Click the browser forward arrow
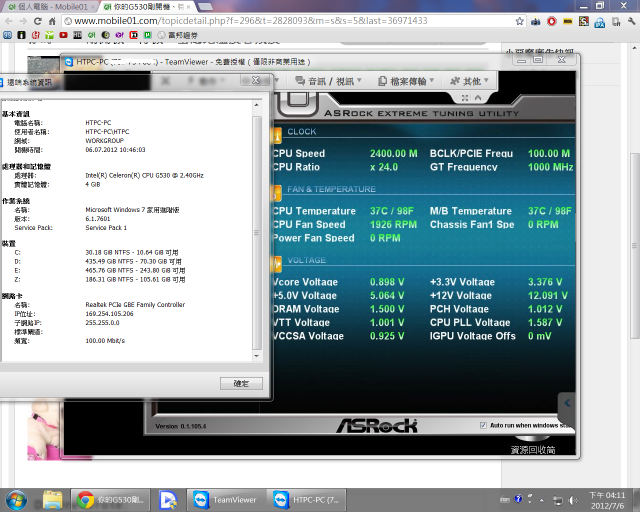 (x=23, y=21)
